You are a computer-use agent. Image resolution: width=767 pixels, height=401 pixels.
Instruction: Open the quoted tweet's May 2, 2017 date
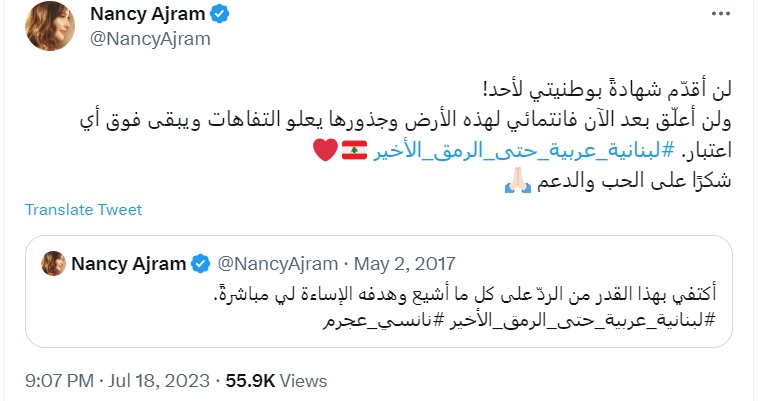pyautogui.click(x=405, y=264)
